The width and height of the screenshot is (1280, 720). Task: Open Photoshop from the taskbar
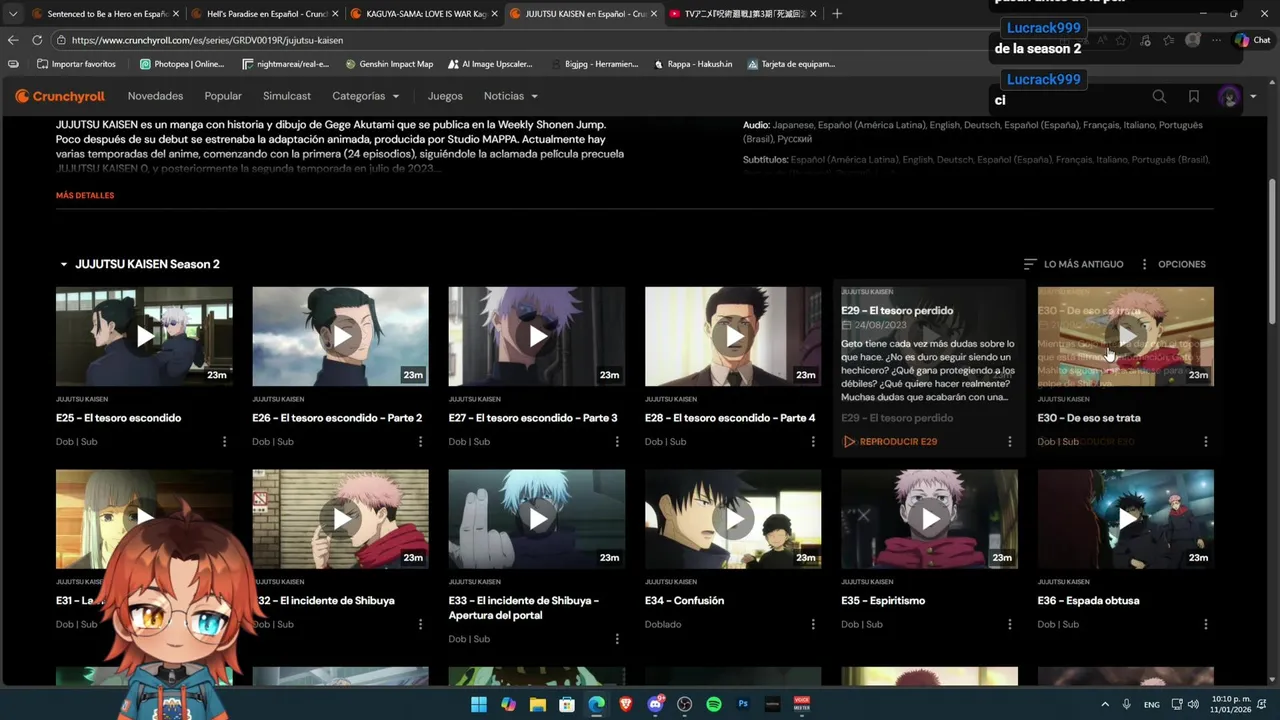(743, 704)
